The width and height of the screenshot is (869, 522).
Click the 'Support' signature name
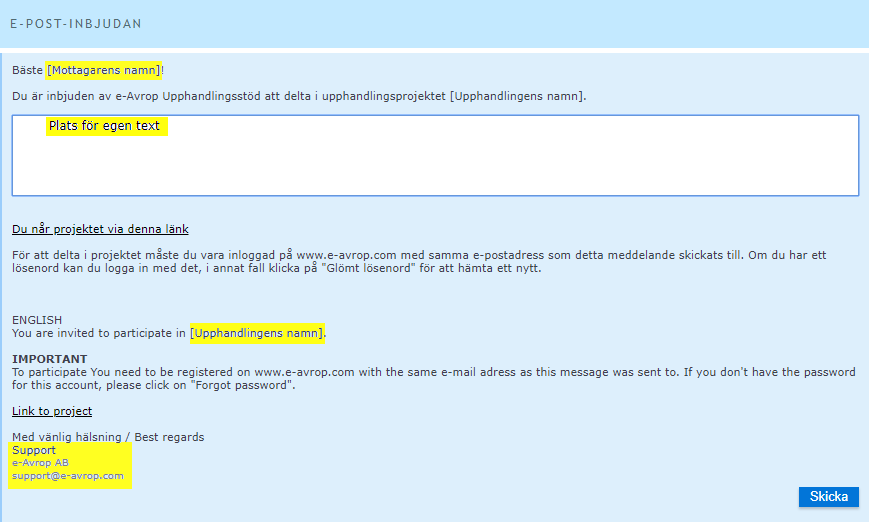[x=34, y=450]
